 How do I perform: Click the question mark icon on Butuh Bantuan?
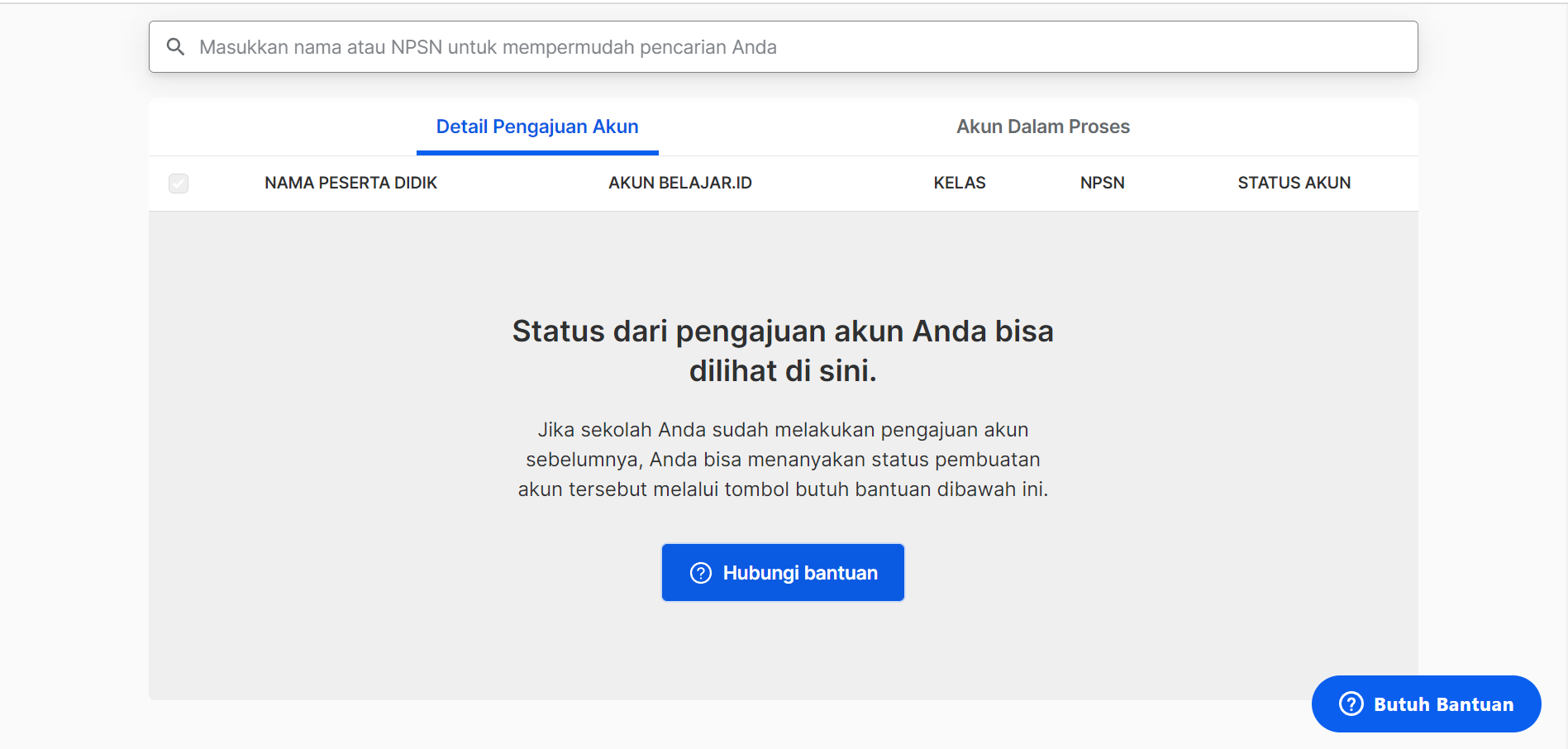[1350, 704]
